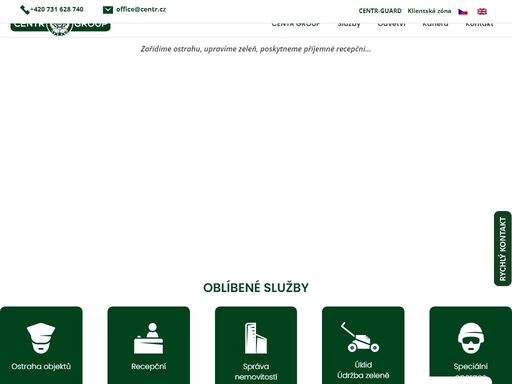Image resolution: width=512 pixels, height=384 pixels.
Task: Select the Recepční label
Action: coord(148,366)
